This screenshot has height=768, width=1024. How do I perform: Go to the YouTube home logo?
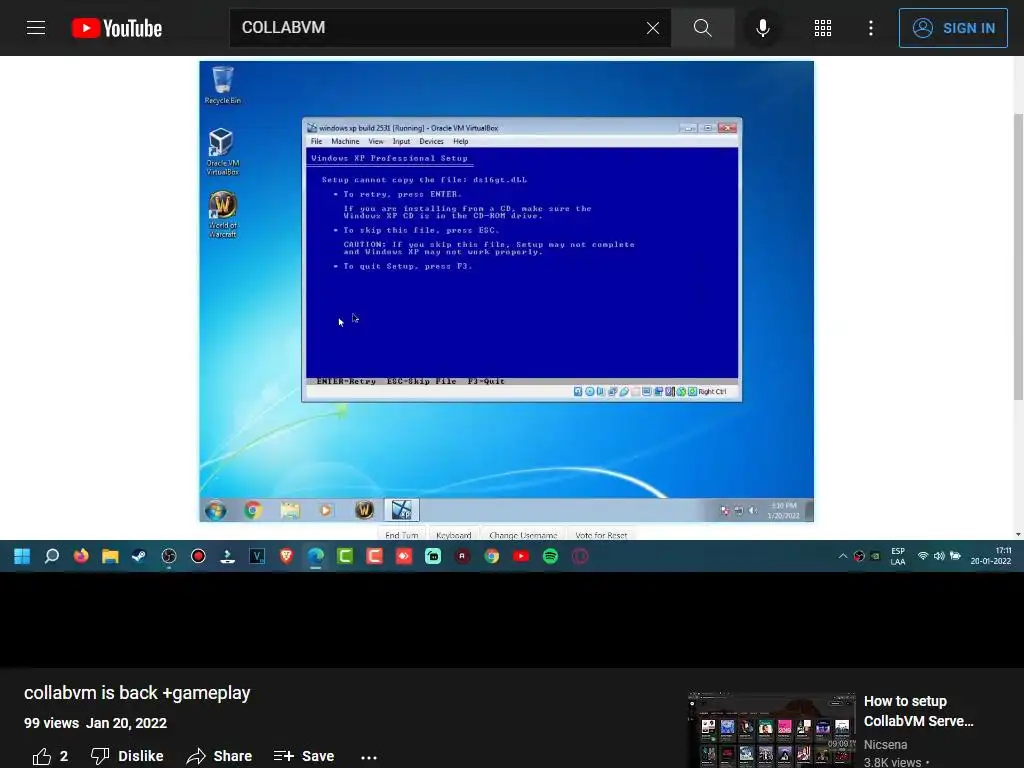point(117,28)
